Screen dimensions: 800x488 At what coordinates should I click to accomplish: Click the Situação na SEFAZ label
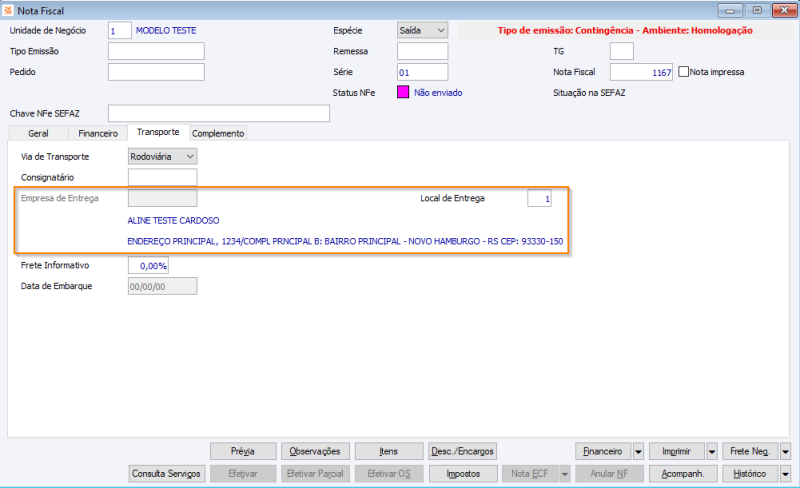tap(589, 93)
